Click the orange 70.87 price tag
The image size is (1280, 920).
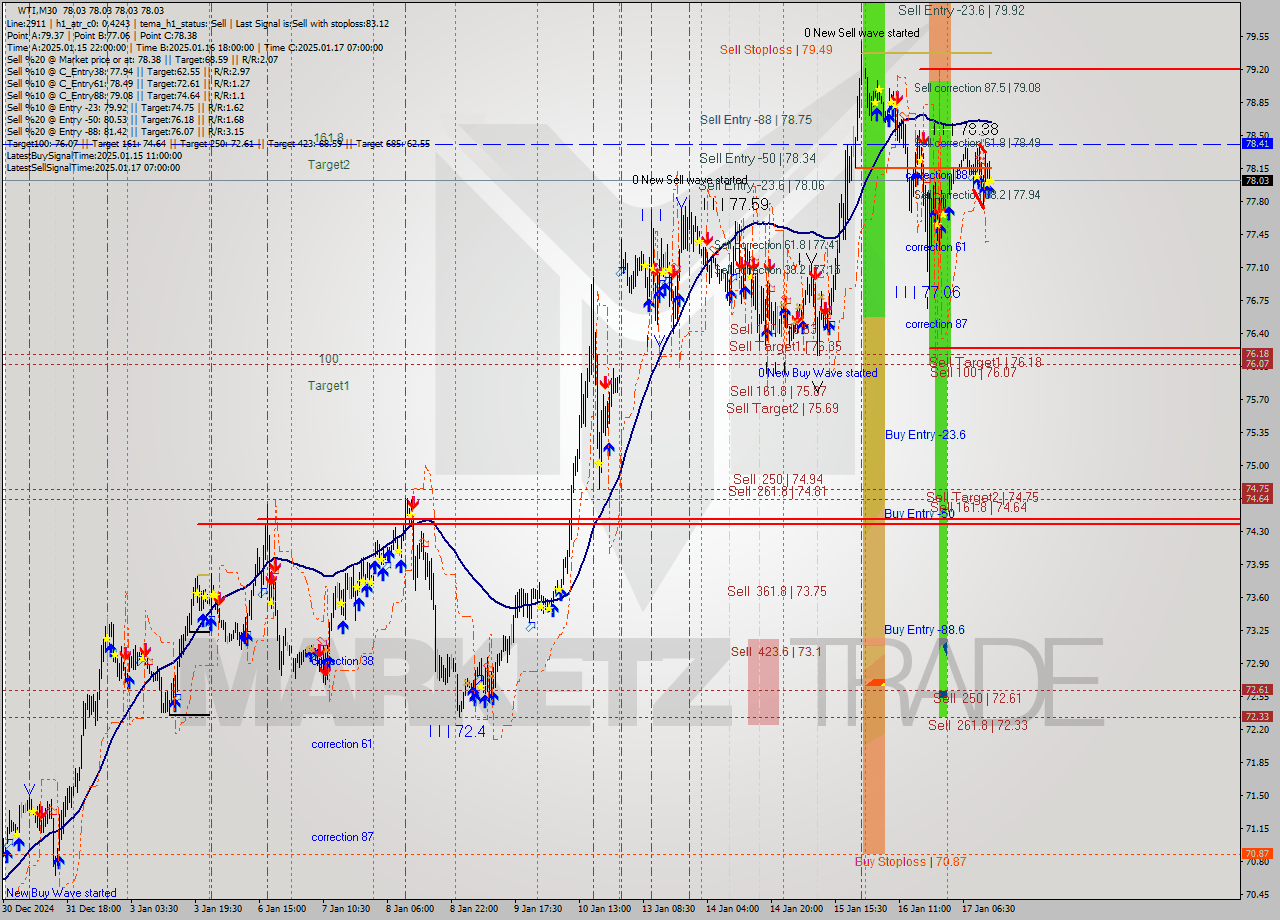point(1257,854)
